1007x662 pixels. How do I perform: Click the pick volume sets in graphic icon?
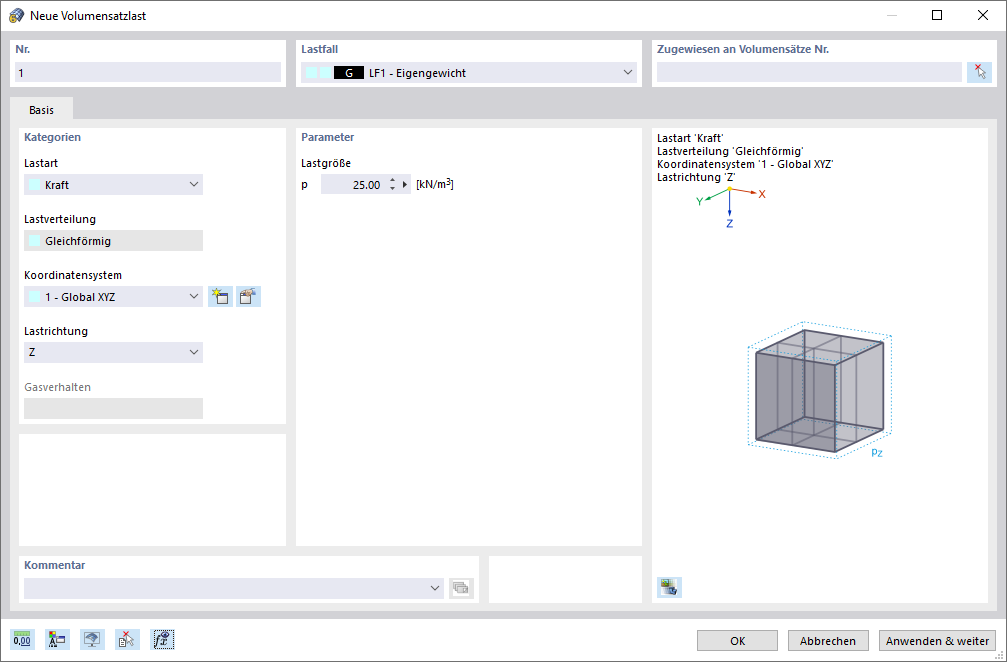click(979, 73)
